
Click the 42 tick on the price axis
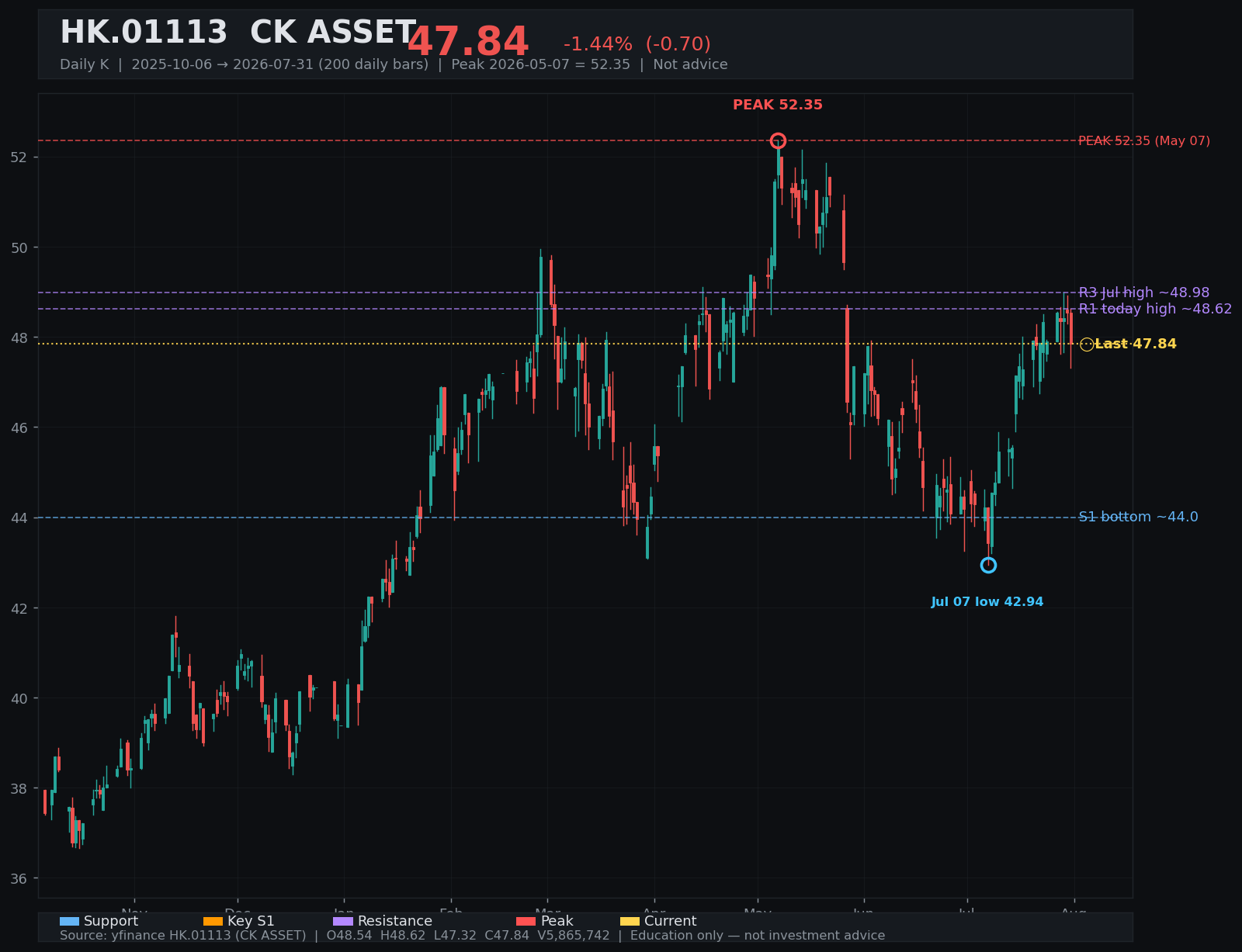(x=18, y=608)
